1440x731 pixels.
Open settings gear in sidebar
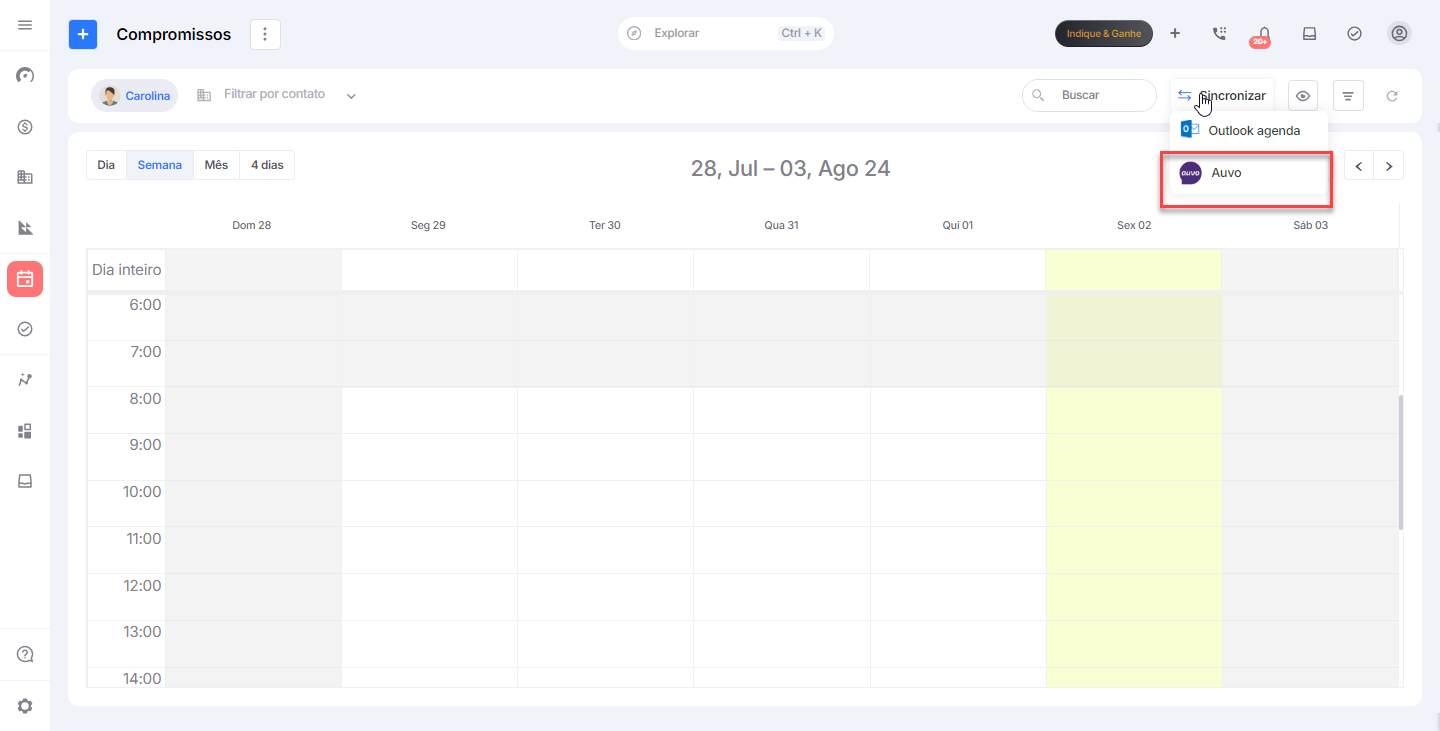click(25, 706)
